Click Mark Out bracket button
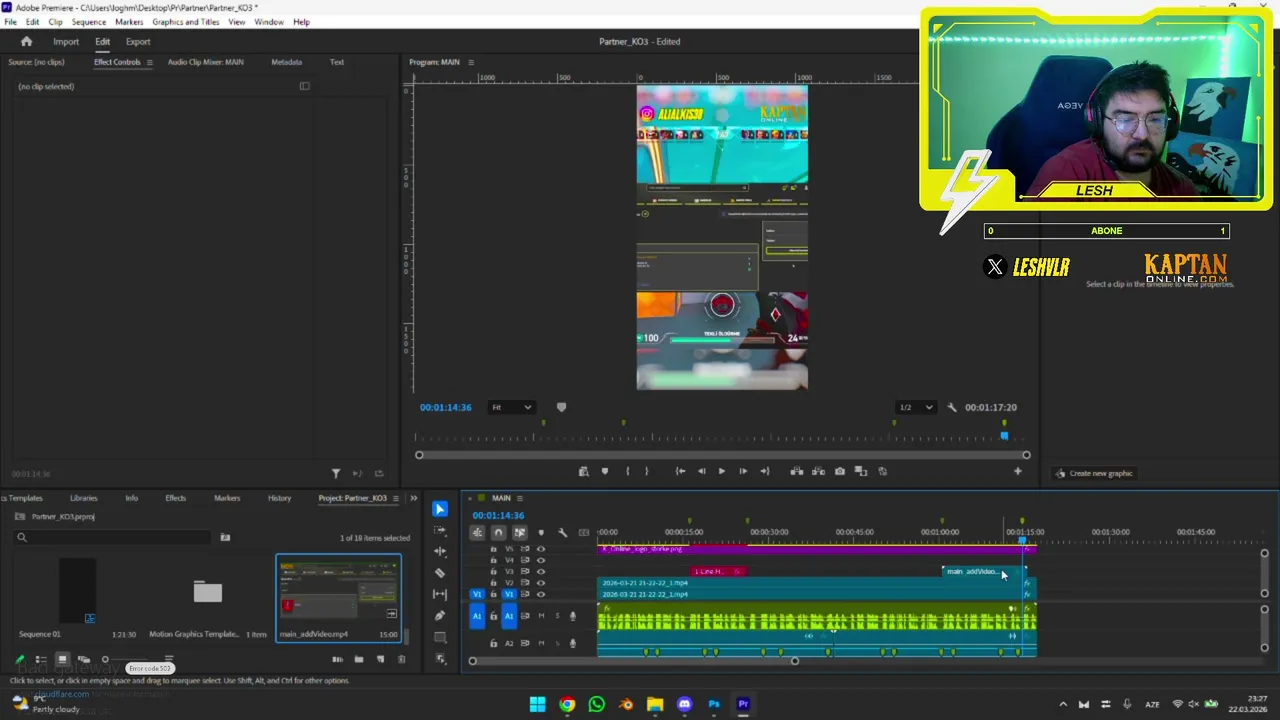 [647, 471]
